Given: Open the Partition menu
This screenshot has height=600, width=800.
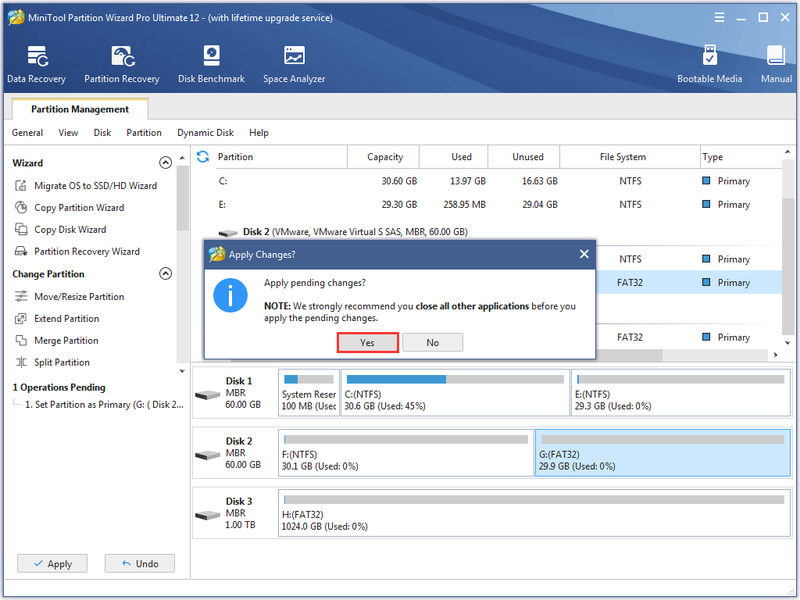Looking at the screenshot, I should click(144, 133).
